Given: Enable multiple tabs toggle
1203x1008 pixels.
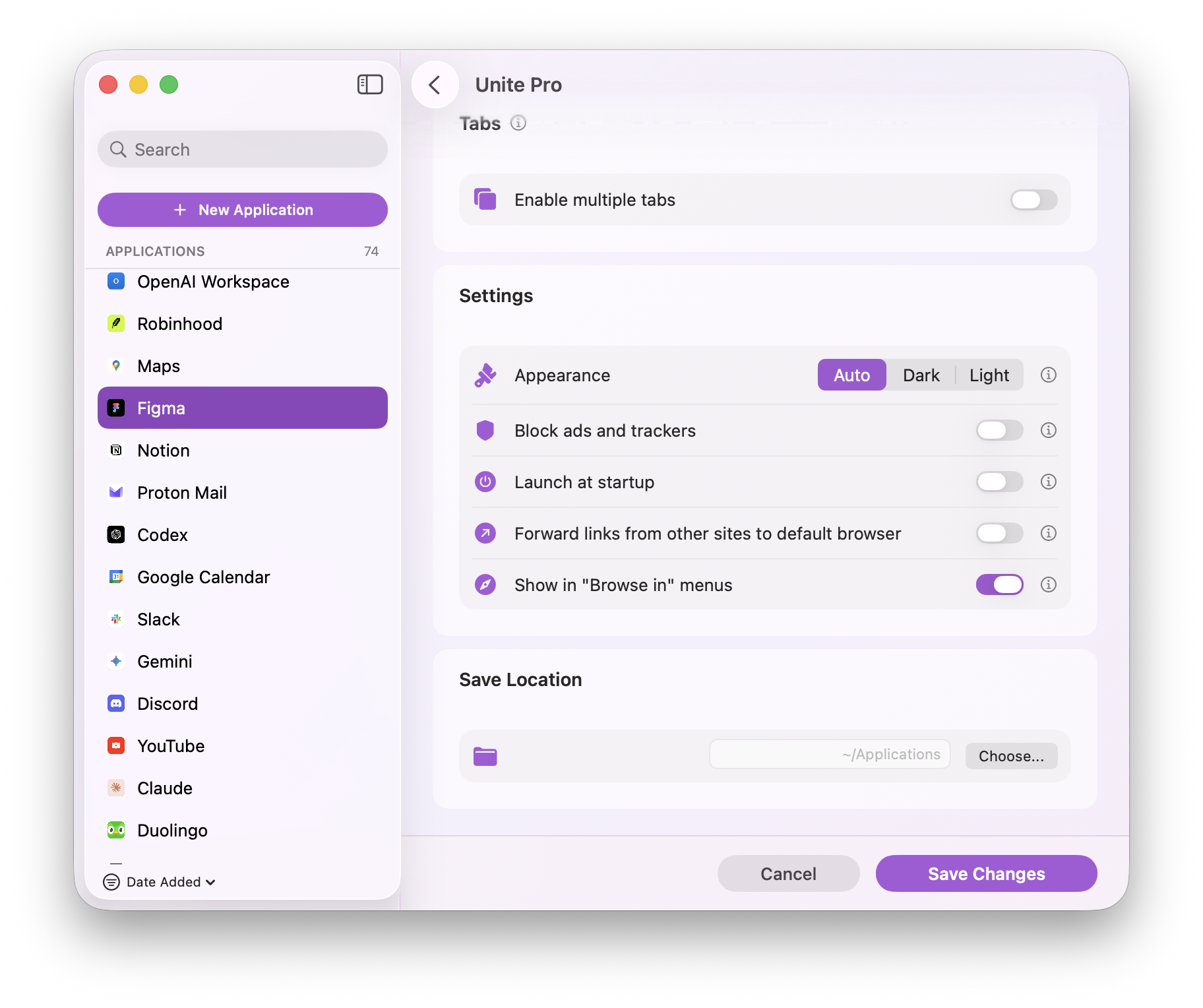Looking at the screenshot, I should tap(1033, 200).
